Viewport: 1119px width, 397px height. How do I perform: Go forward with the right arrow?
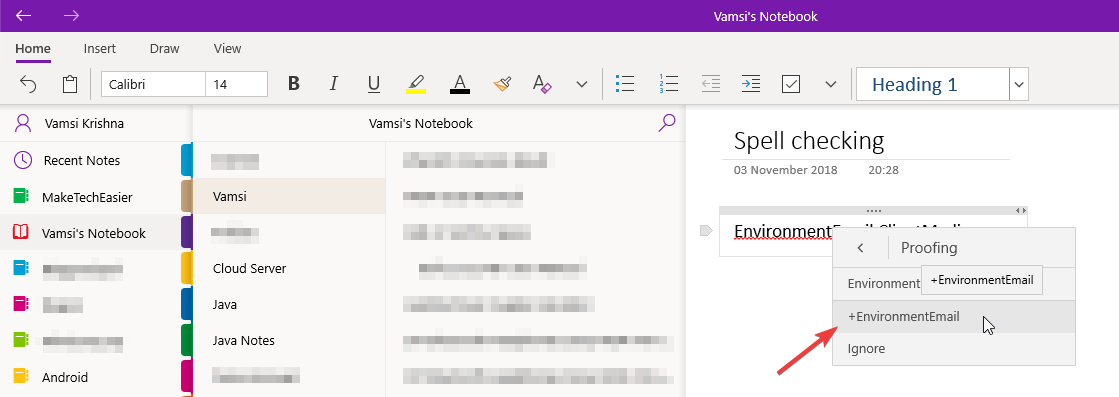71,15
